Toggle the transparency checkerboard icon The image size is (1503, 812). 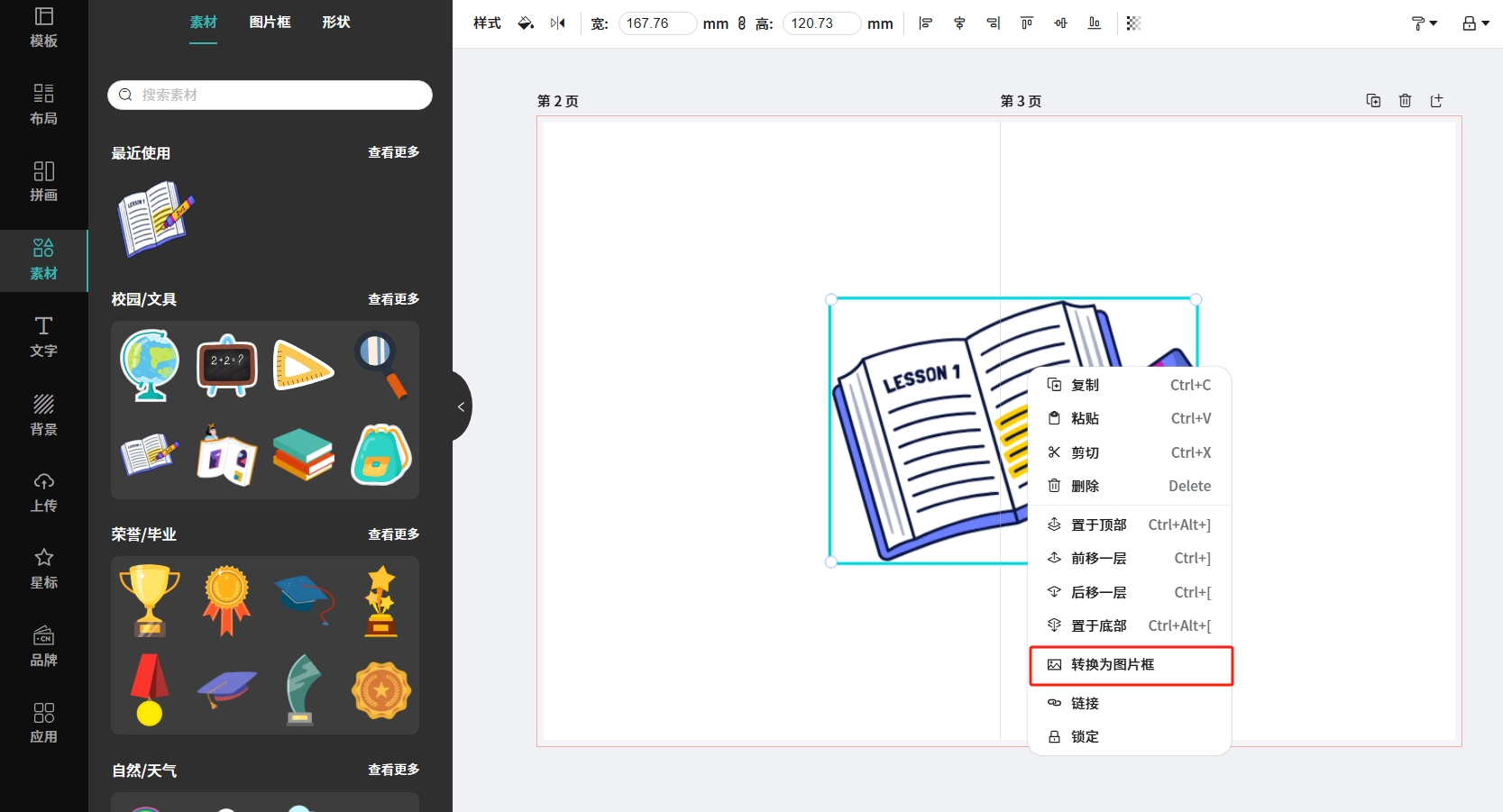(1133, 23)
